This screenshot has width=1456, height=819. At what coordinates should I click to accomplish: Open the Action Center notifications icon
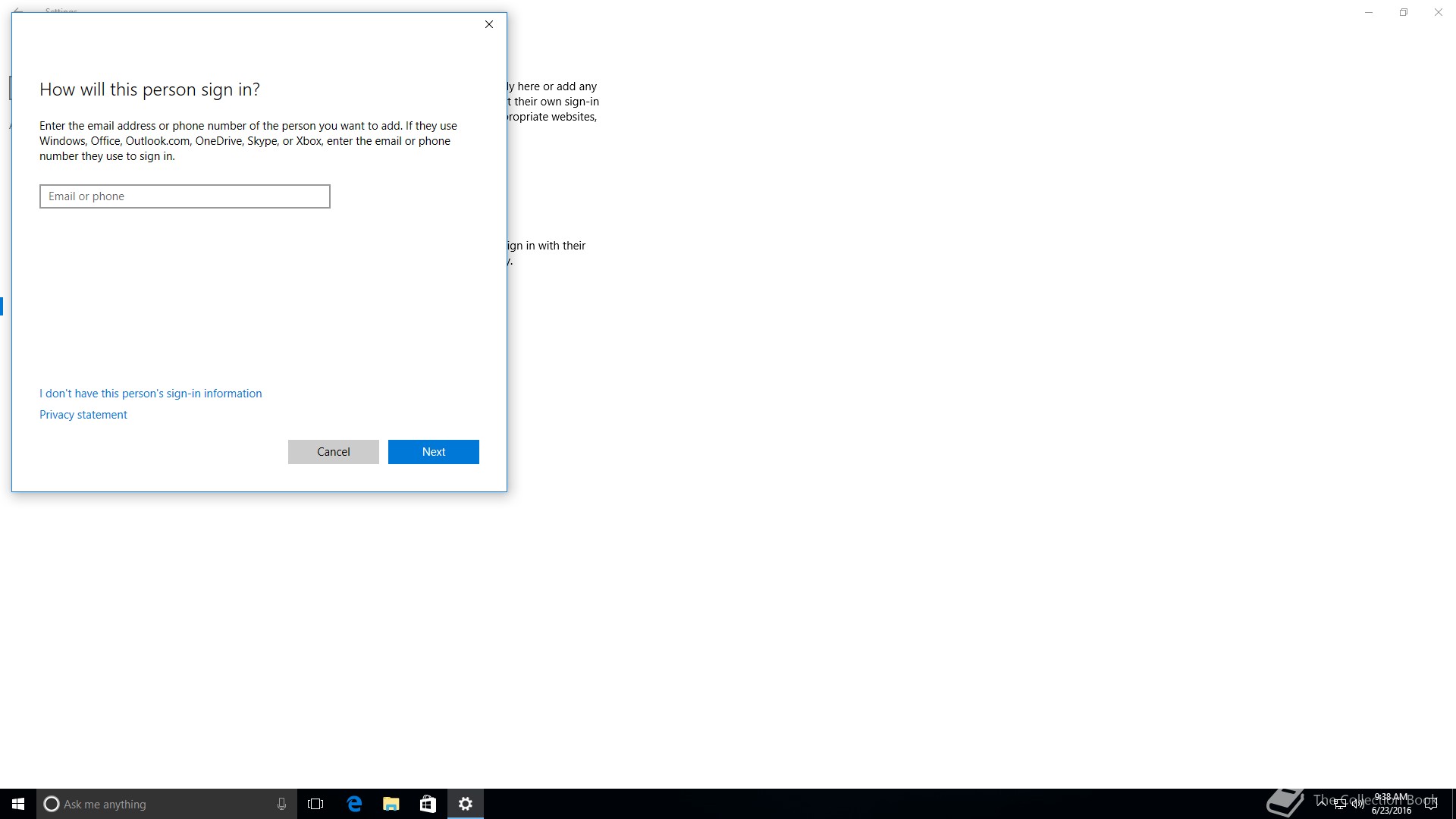pos(1431,804)
